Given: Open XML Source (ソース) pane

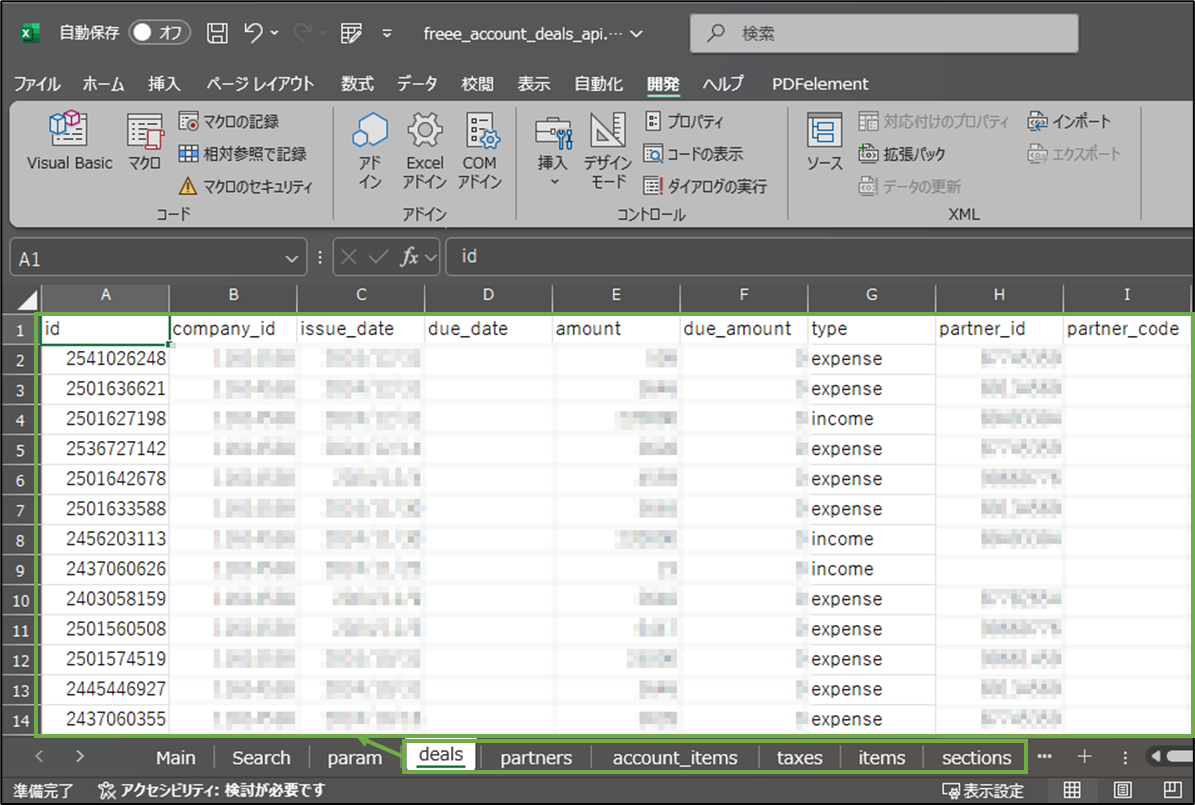Looking at the screenshot, I should (825, 141).
